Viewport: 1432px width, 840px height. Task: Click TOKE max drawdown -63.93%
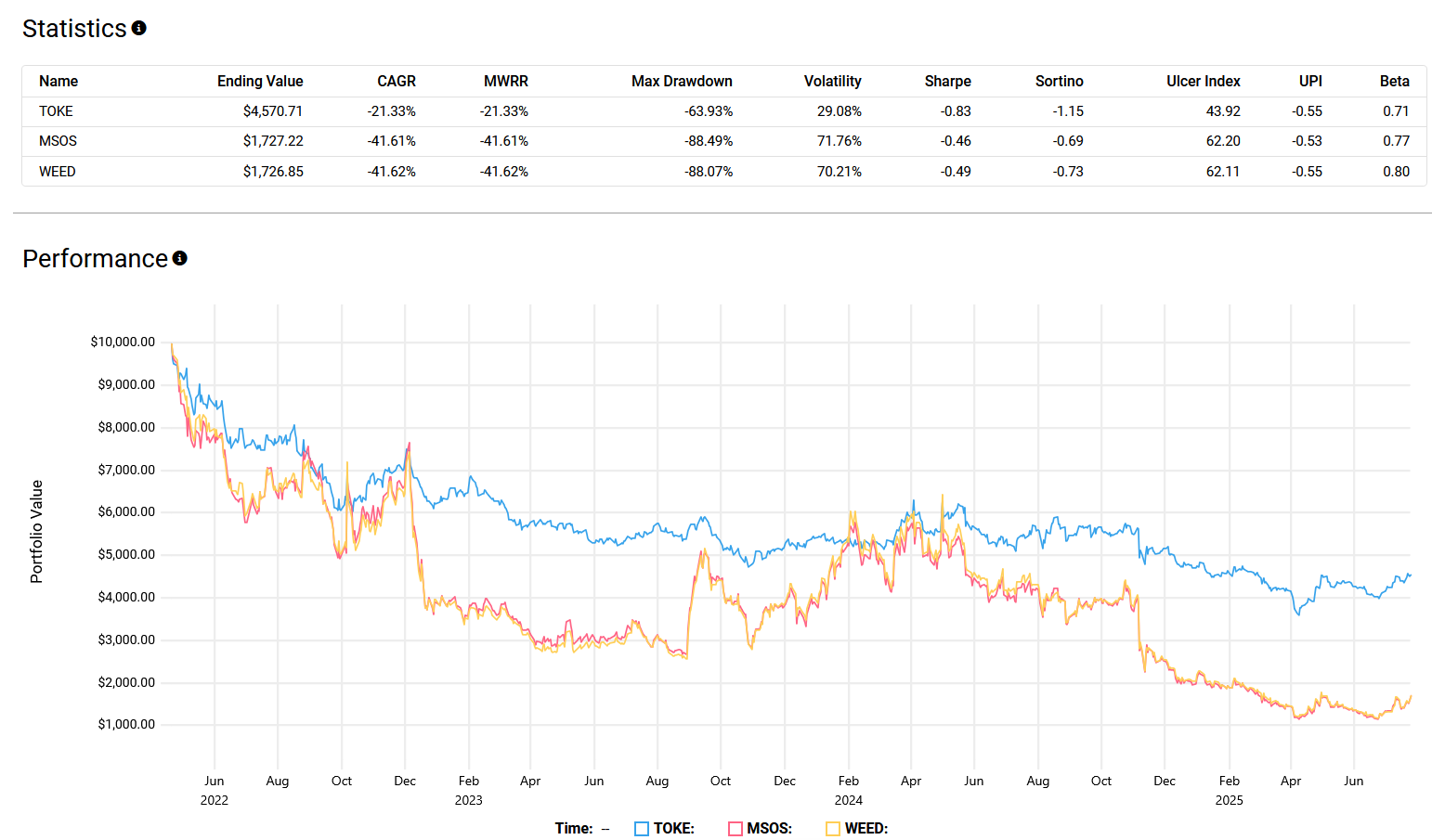click(709, 111)
